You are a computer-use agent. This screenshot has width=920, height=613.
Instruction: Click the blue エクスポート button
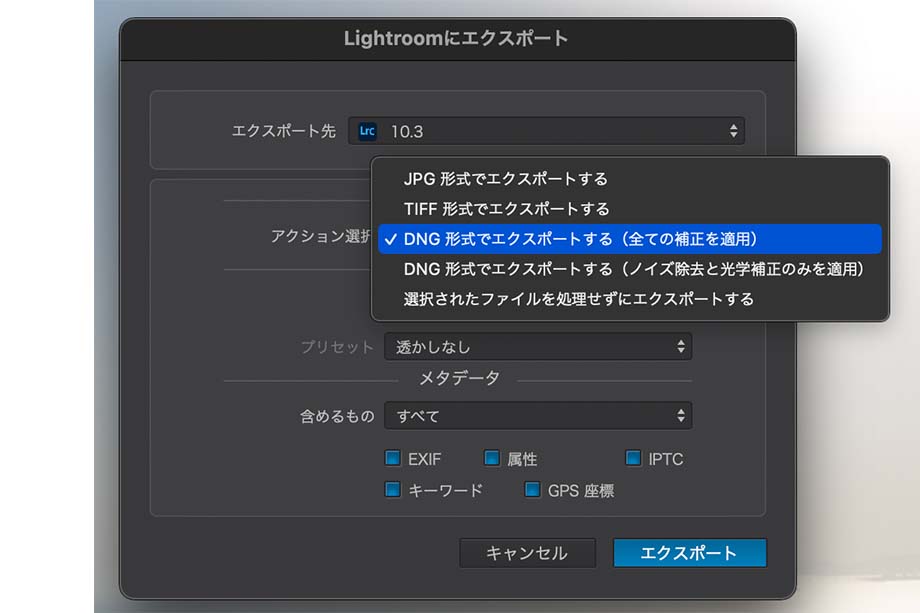(690, 553)
